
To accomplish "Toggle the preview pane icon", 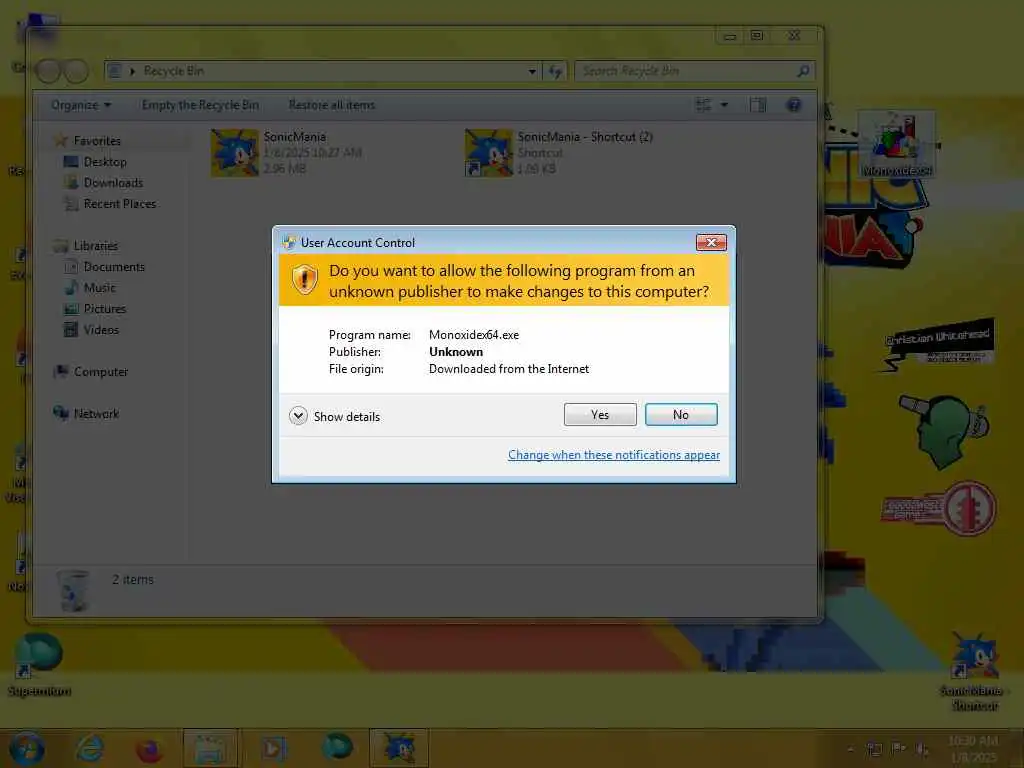I will 758,105.
